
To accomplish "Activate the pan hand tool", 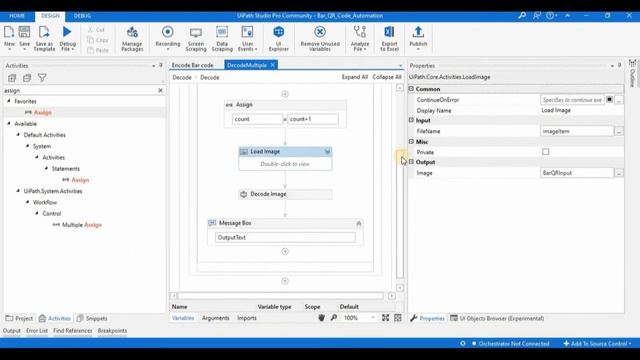I will tap(322, 318).
